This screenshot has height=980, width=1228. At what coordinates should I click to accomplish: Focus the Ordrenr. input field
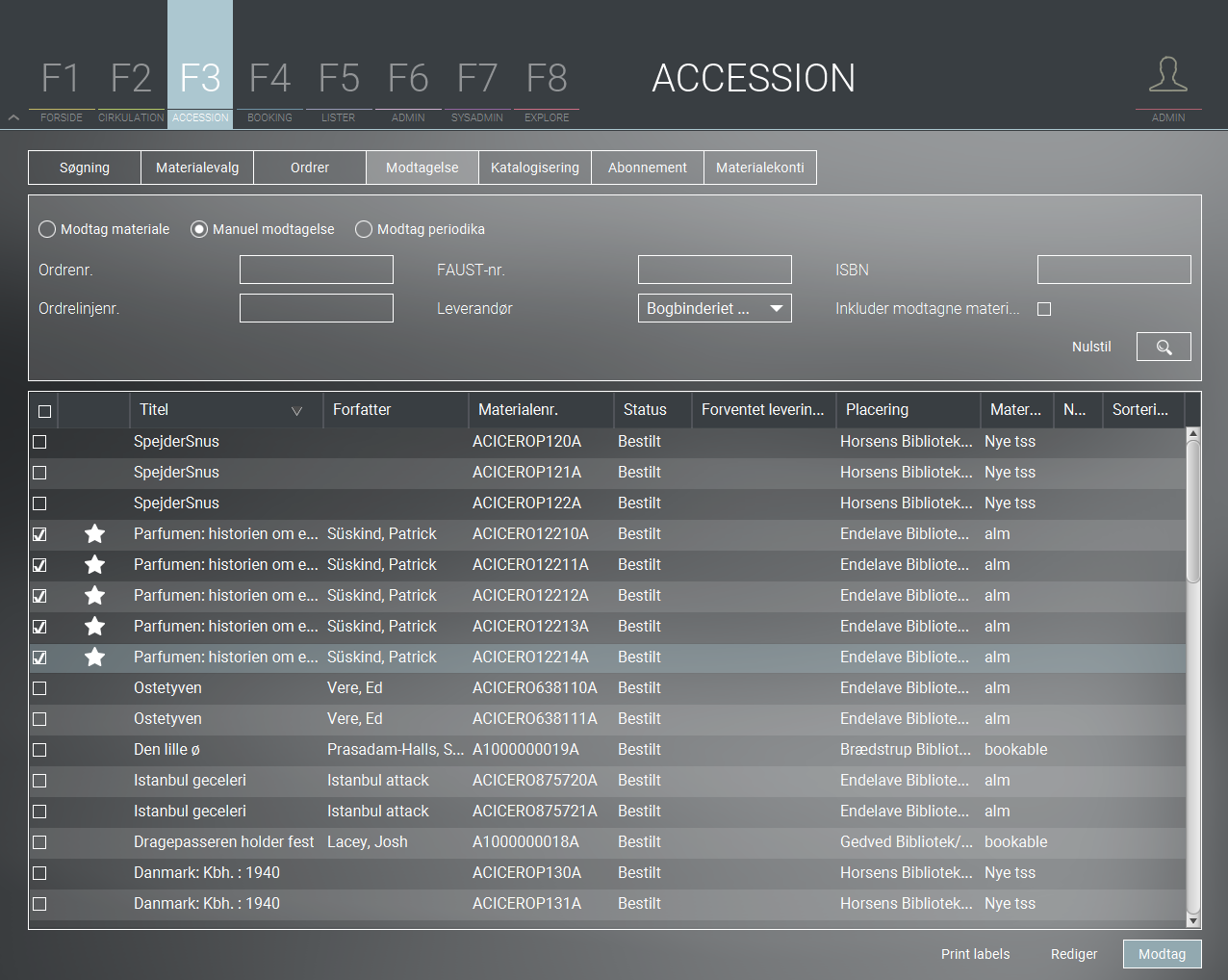[317, 270]
